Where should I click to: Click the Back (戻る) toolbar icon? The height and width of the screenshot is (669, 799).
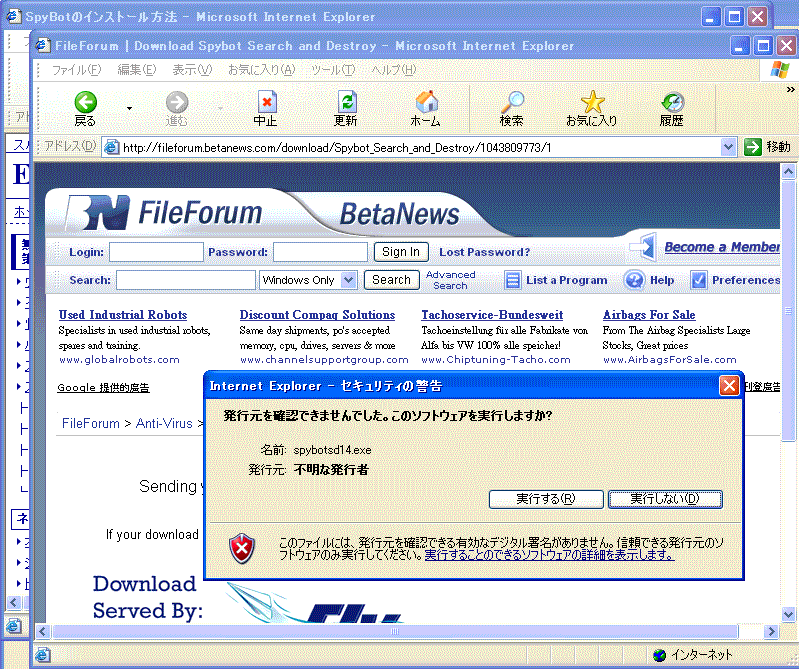[x=85, y=102]
